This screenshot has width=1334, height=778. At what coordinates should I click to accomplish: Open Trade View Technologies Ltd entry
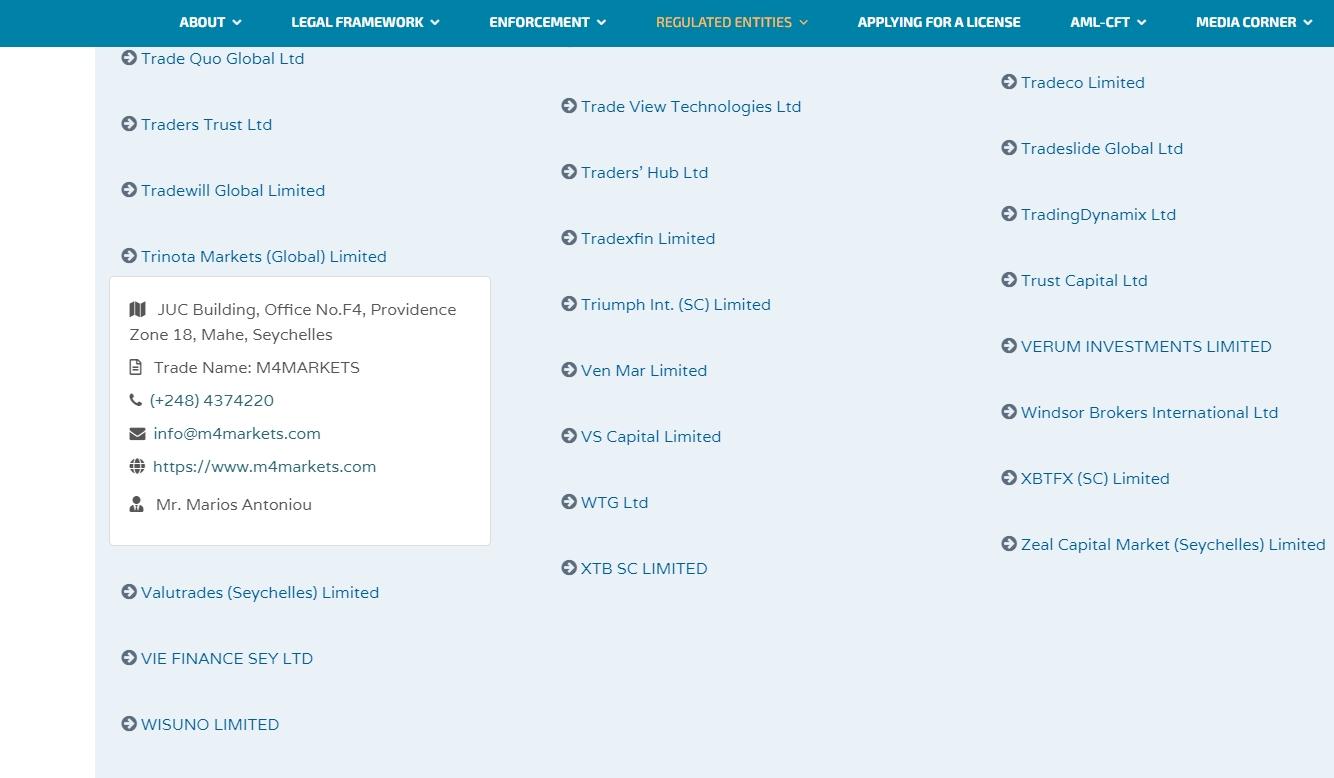pos(691,106)
